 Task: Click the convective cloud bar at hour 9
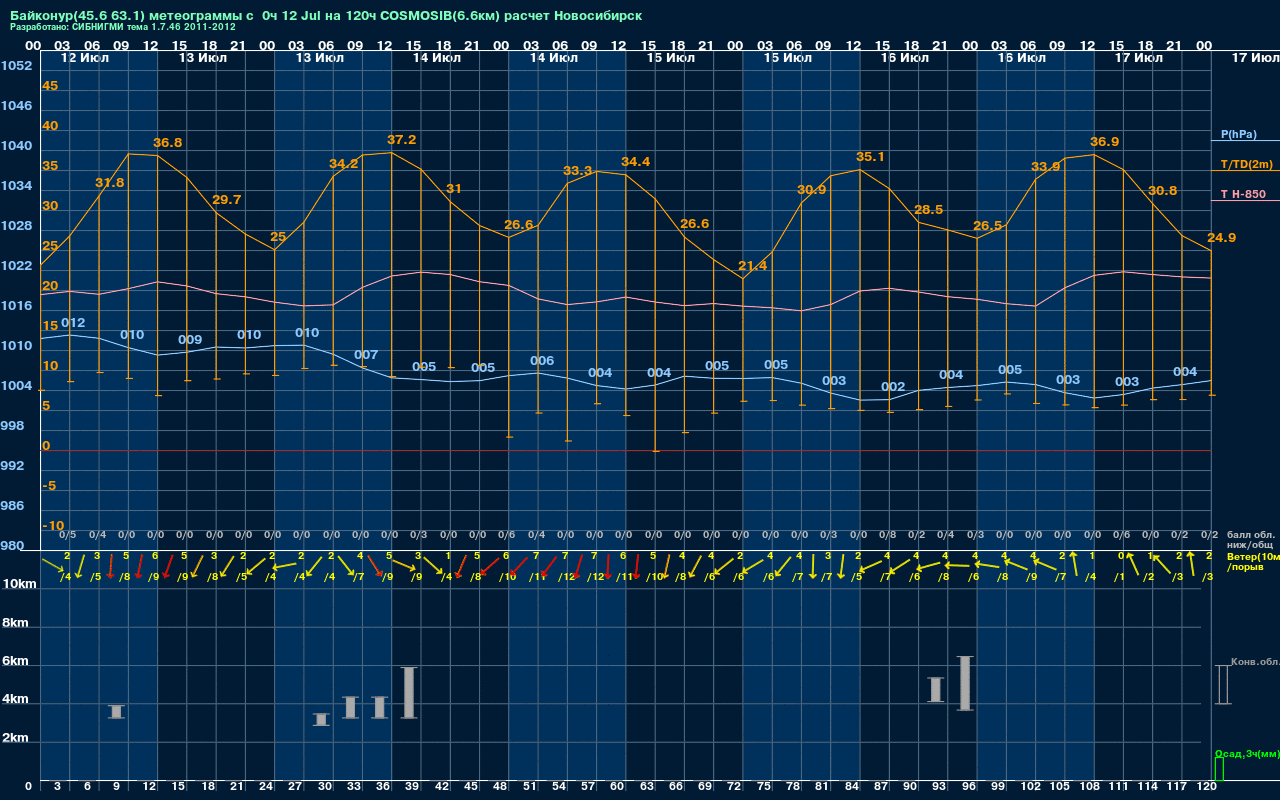117,711
